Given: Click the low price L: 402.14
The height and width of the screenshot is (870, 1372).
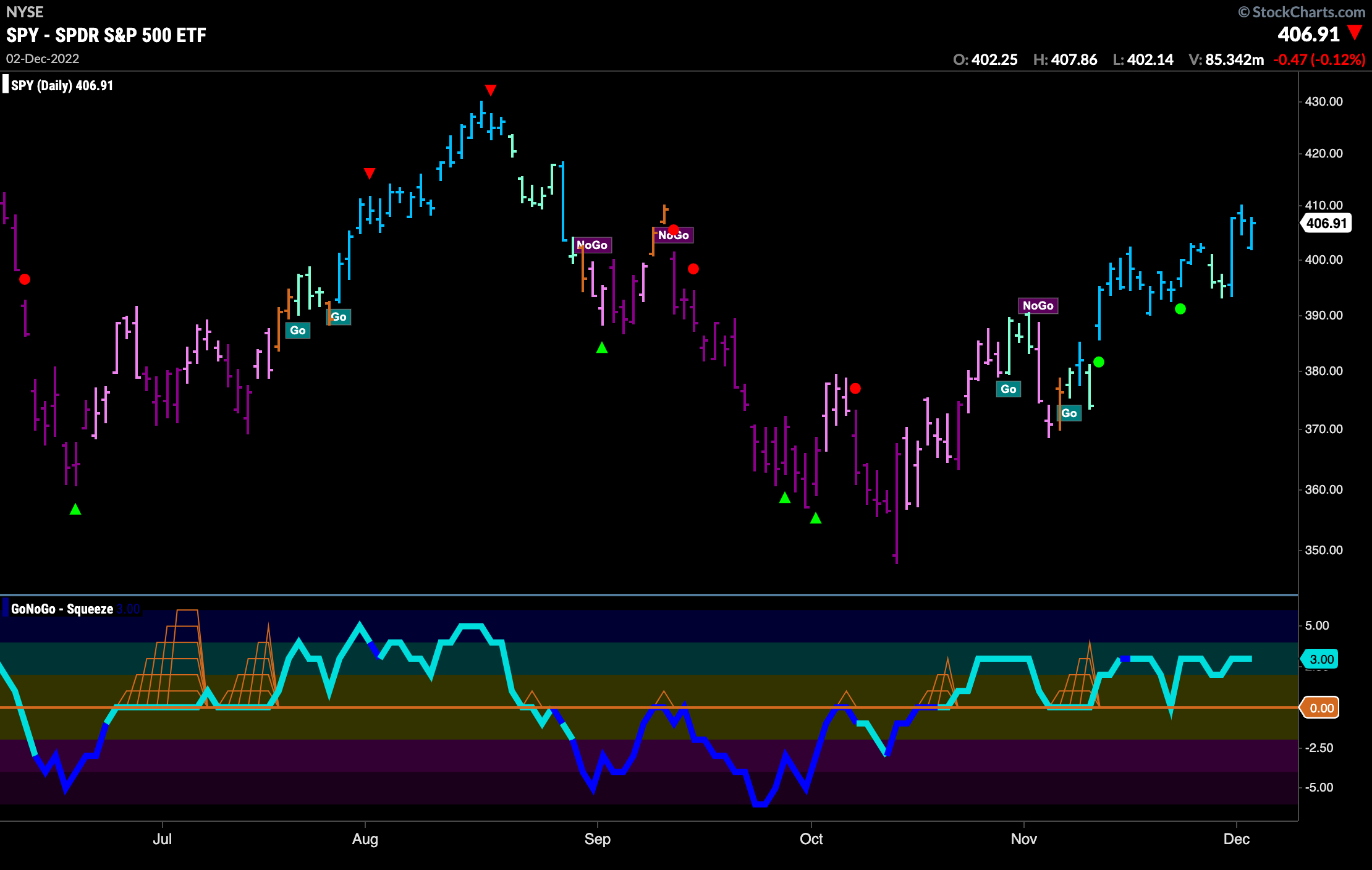Looking at the screenshot, I should 1143,60.
